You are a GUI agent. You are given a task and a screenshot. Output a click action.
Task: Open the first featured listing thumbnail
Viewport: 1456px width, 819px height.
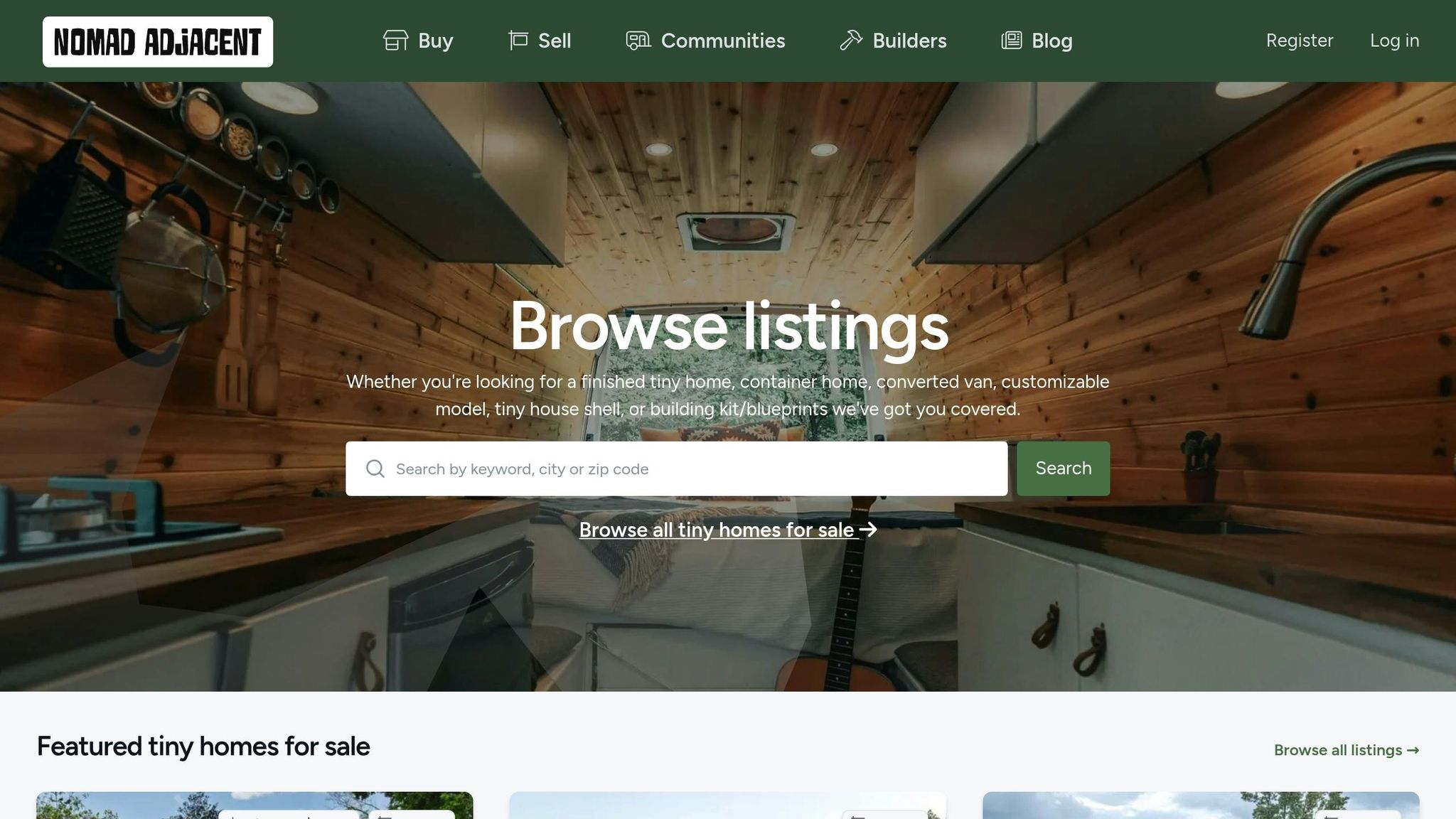coord(255,805)
